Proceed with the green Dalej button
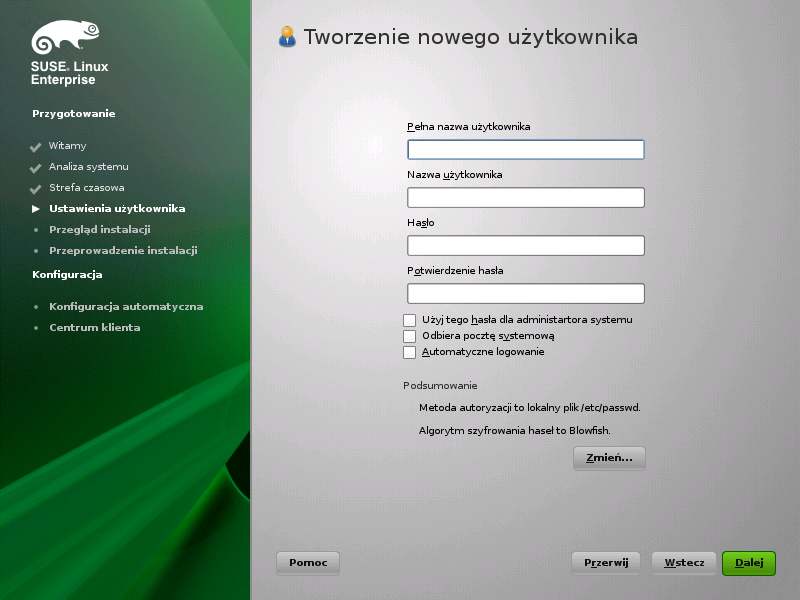Image resolution: width=800 pixels, height=600 pixels. [748, 563]
